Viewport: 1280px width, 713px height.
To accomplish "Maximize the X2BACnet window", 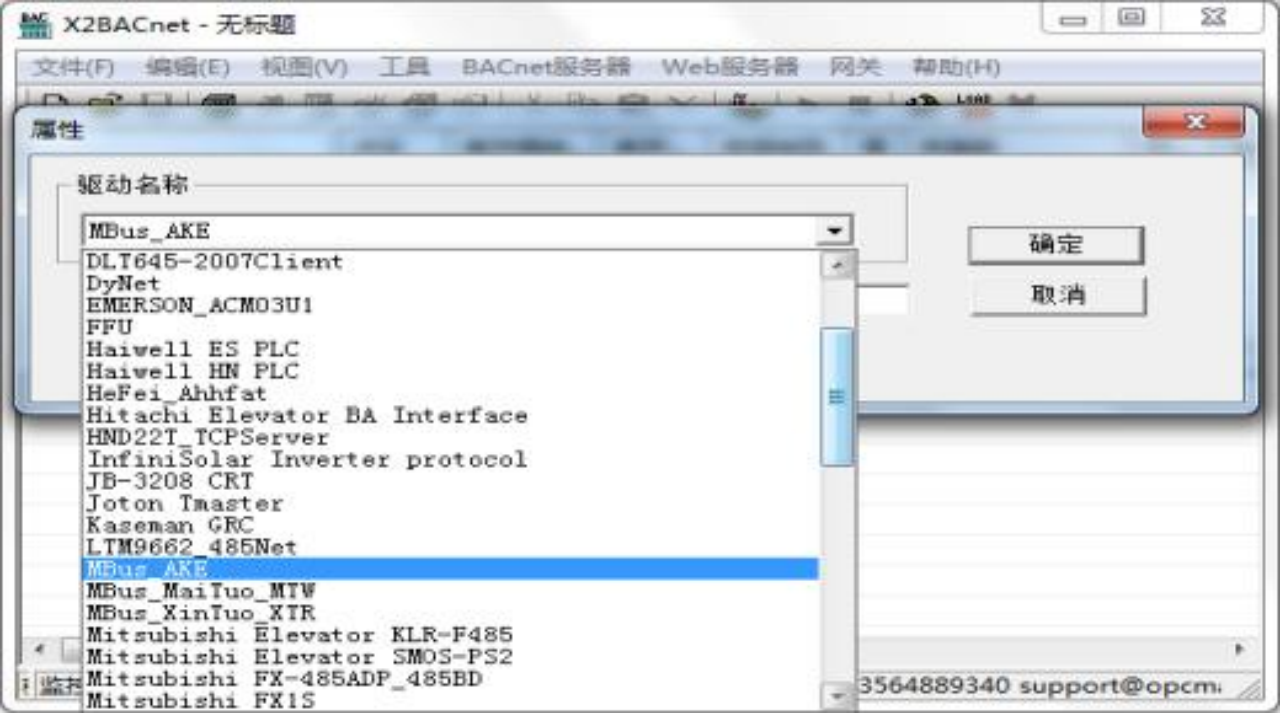I will coord(1132,17).
